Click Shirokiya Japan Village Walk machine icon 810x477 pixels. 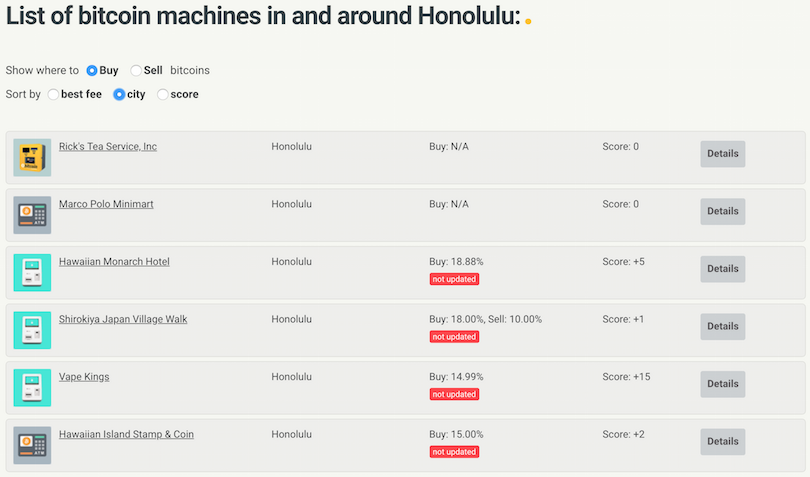point(32,330)
